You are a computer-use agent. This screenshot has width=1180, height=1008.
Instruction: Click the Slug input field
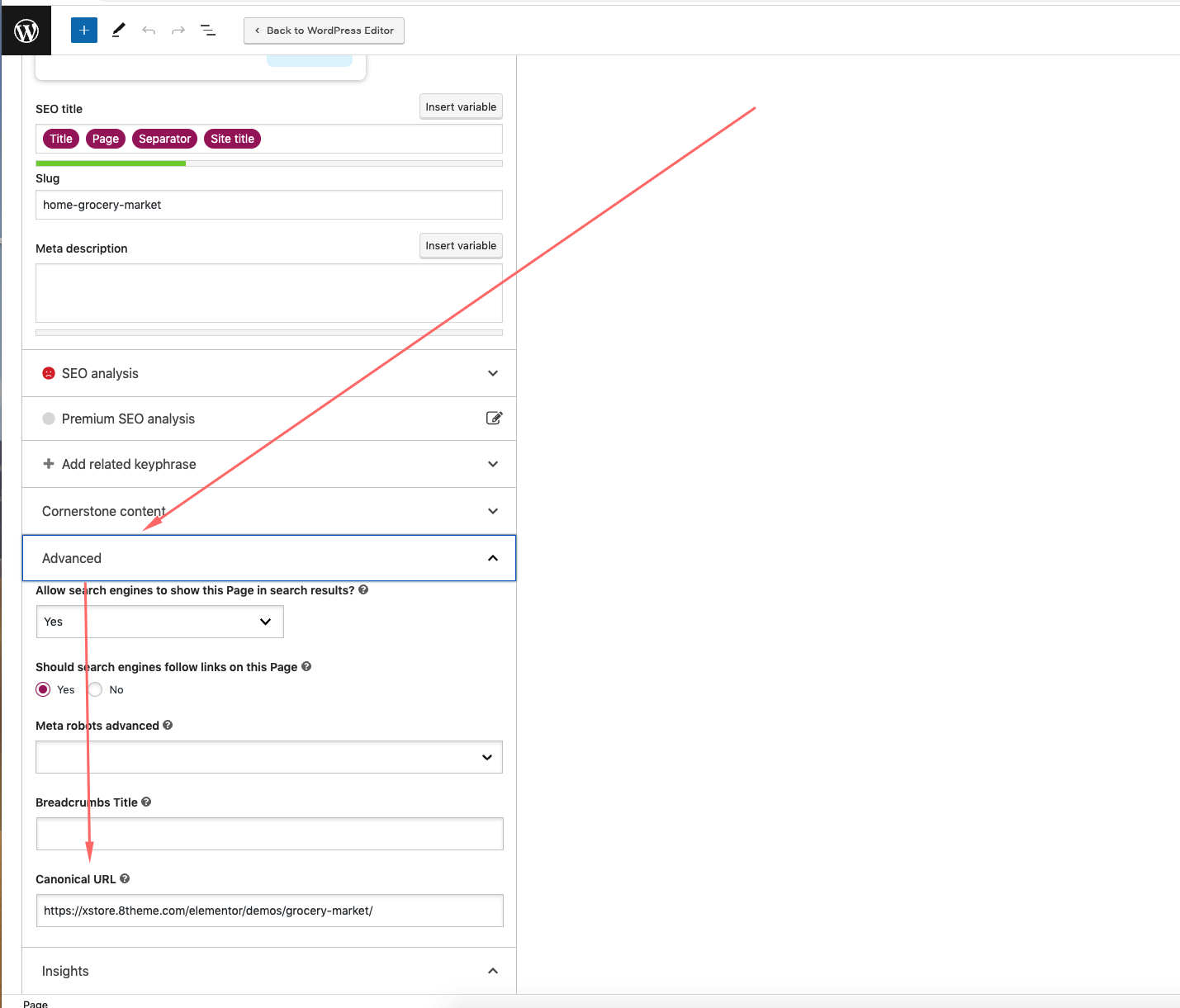269,205
